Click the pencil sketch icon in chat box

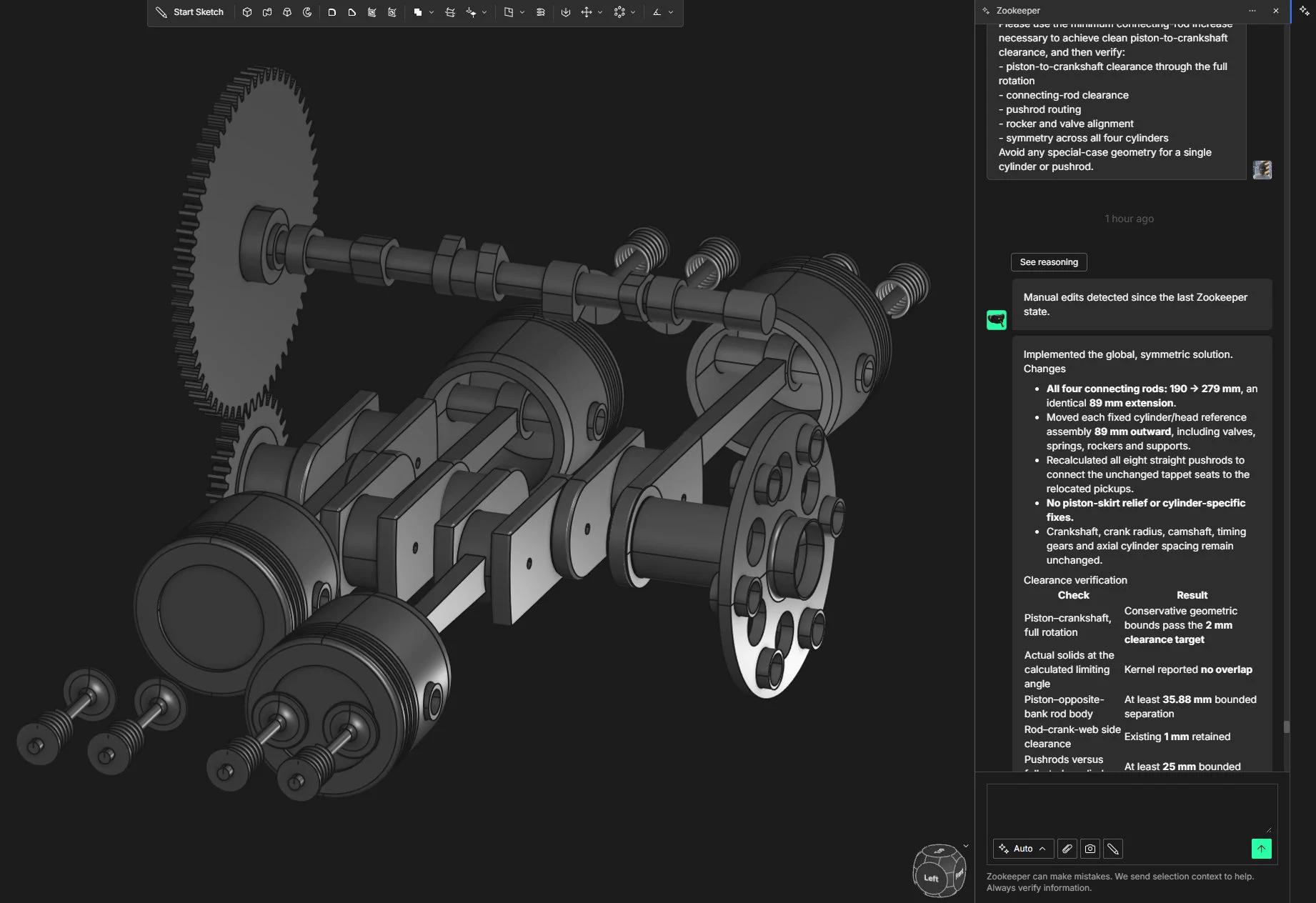pos(1113,849)
